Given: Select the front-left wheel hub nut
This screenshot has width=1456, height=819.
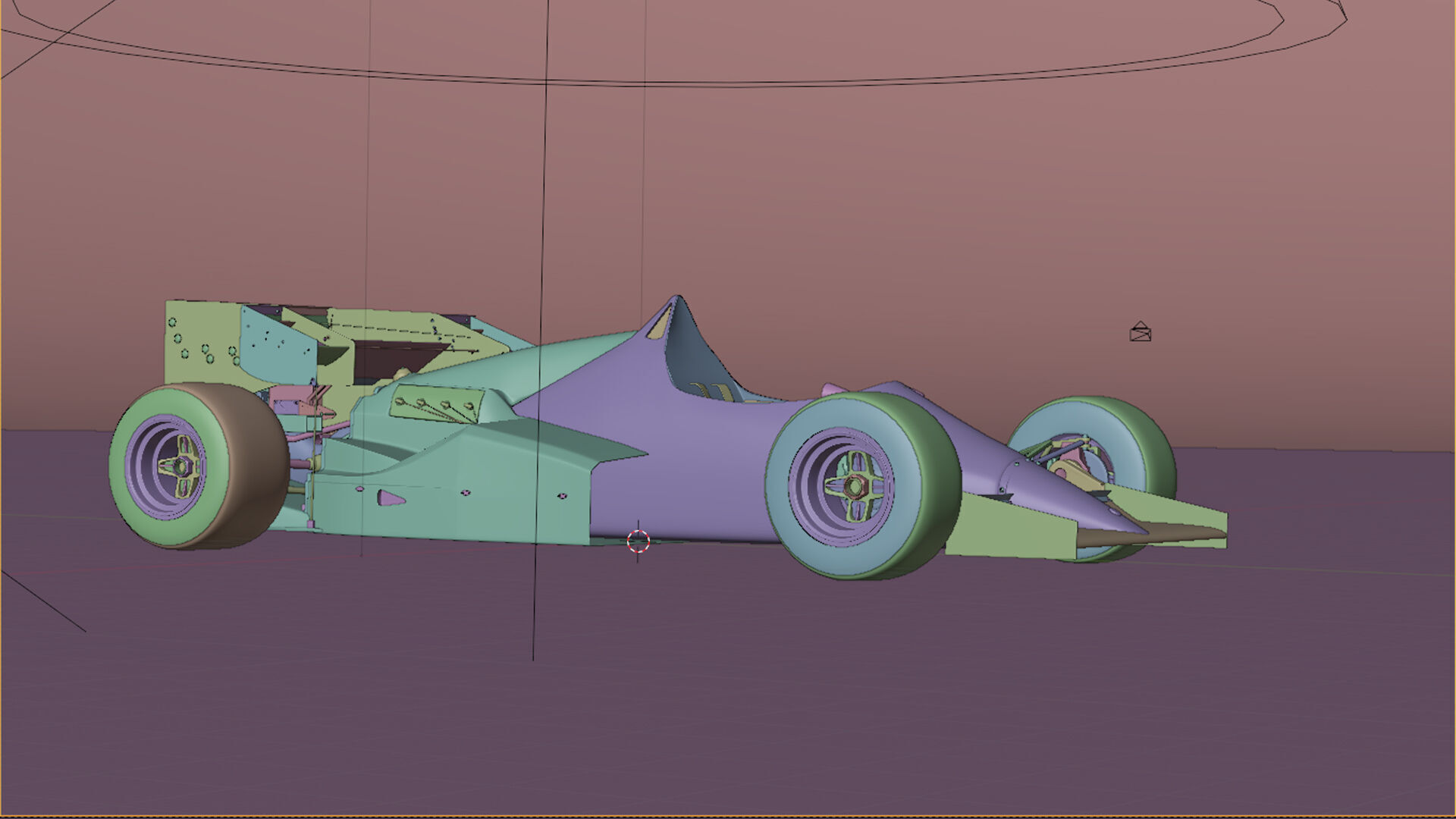Looking at the screenshot, I should click(855, 485).
